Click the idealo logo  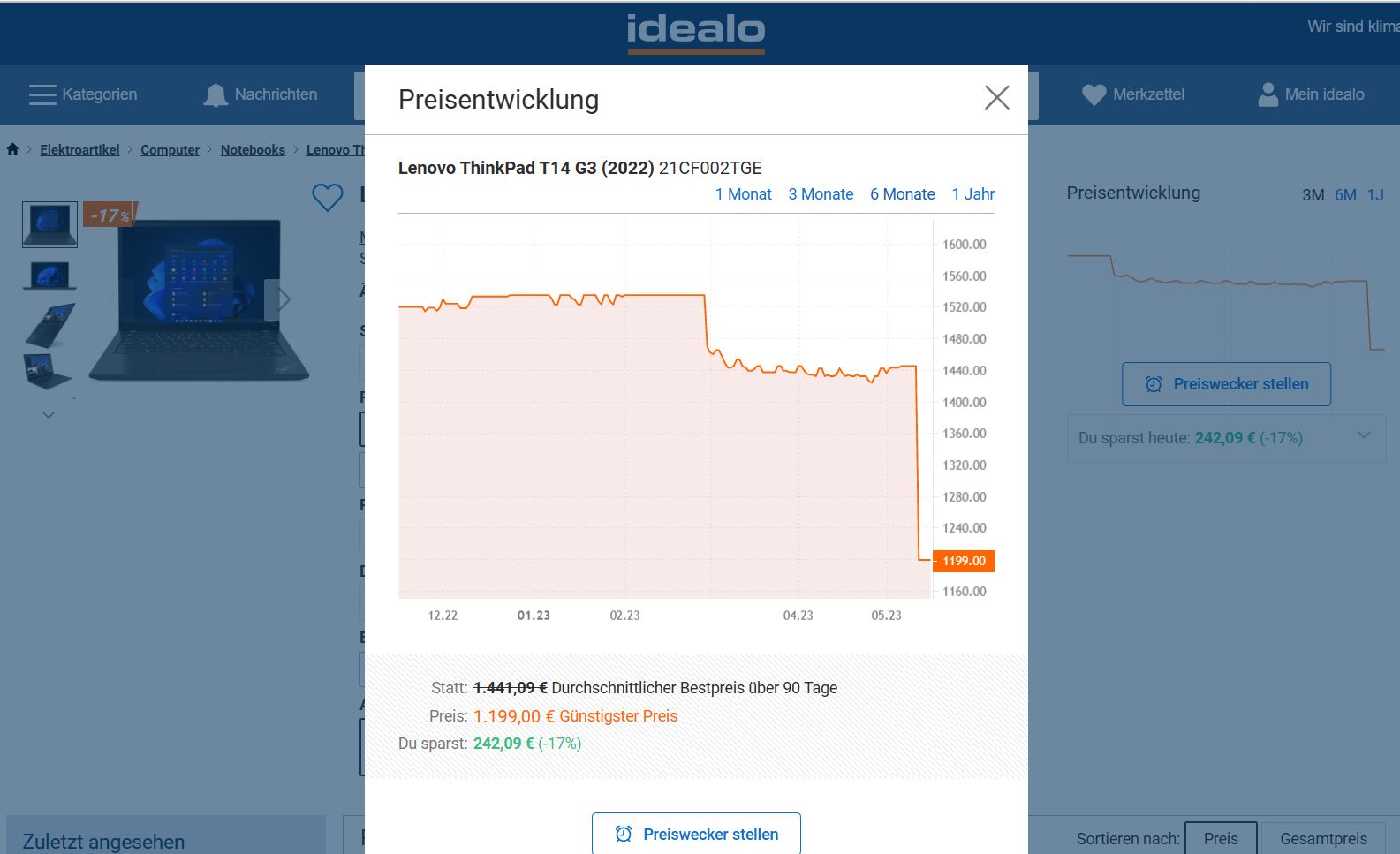pos(696,33)
